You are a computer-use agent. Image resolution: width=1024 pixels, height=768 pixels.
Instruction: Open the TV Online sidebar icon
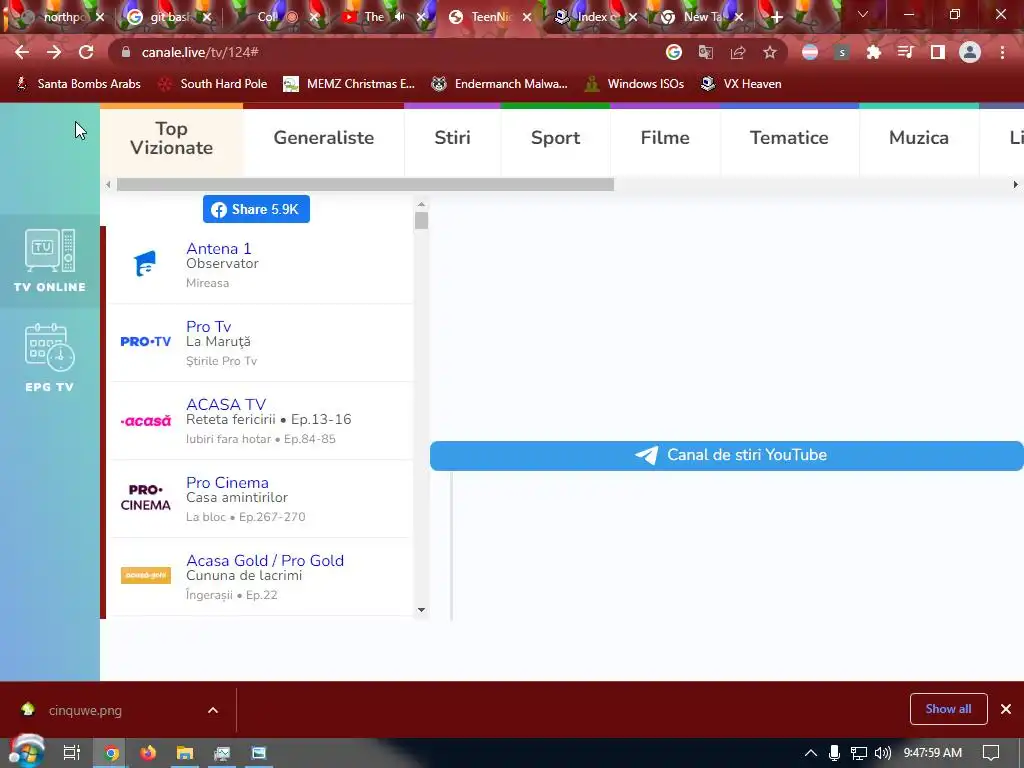click(50, 260)
